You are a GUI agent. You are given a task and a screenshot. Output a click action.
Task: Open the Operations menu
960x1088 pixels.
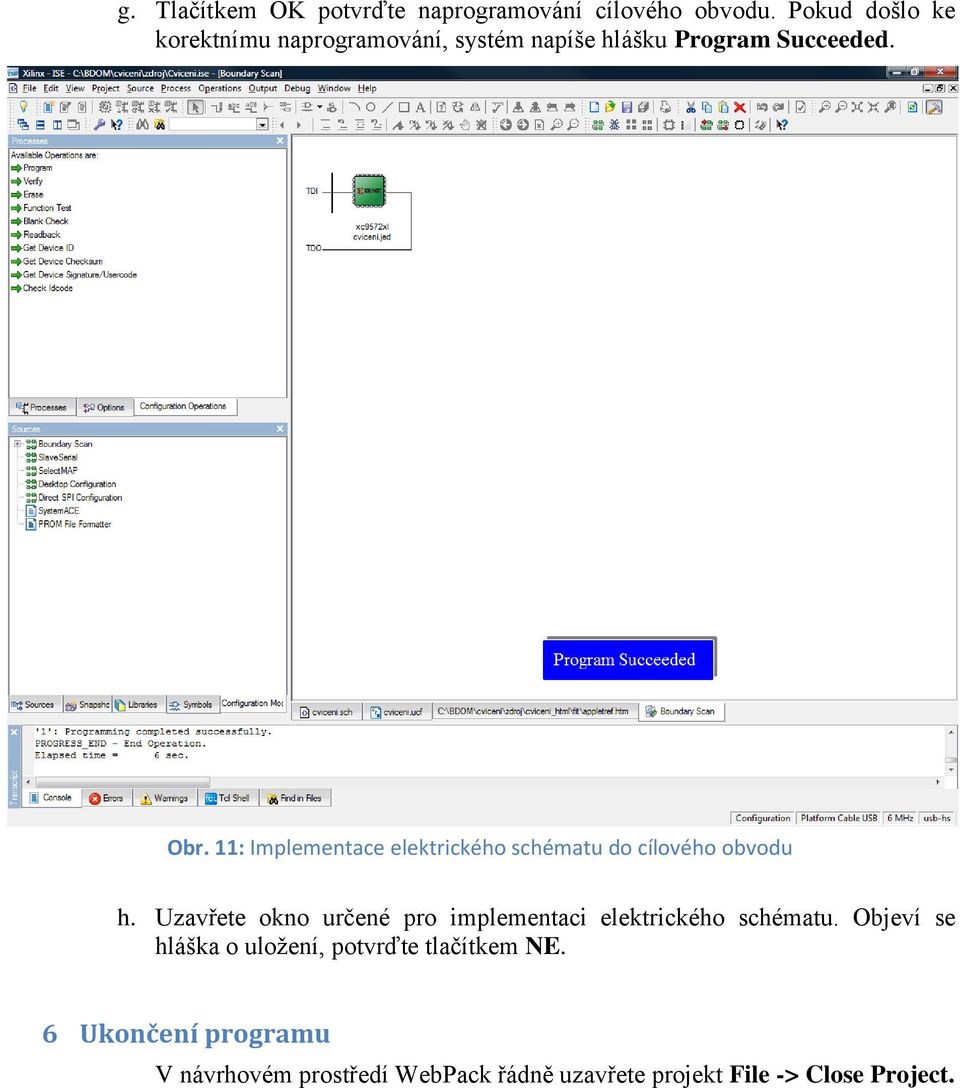(x=220, y=88)
